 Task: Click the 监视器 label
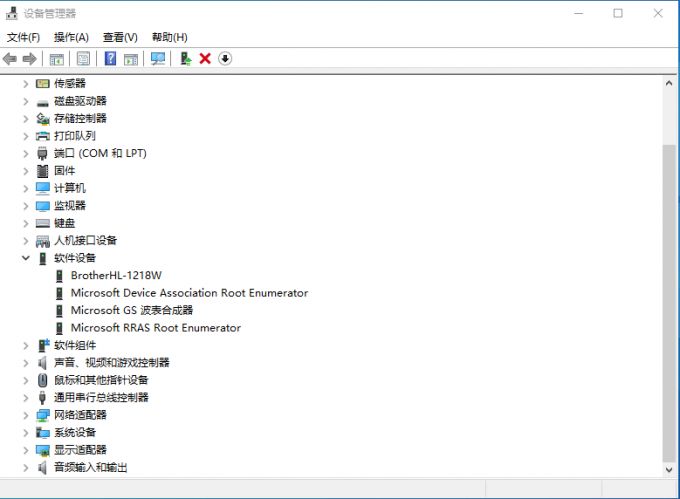click(x=70, y=206)
